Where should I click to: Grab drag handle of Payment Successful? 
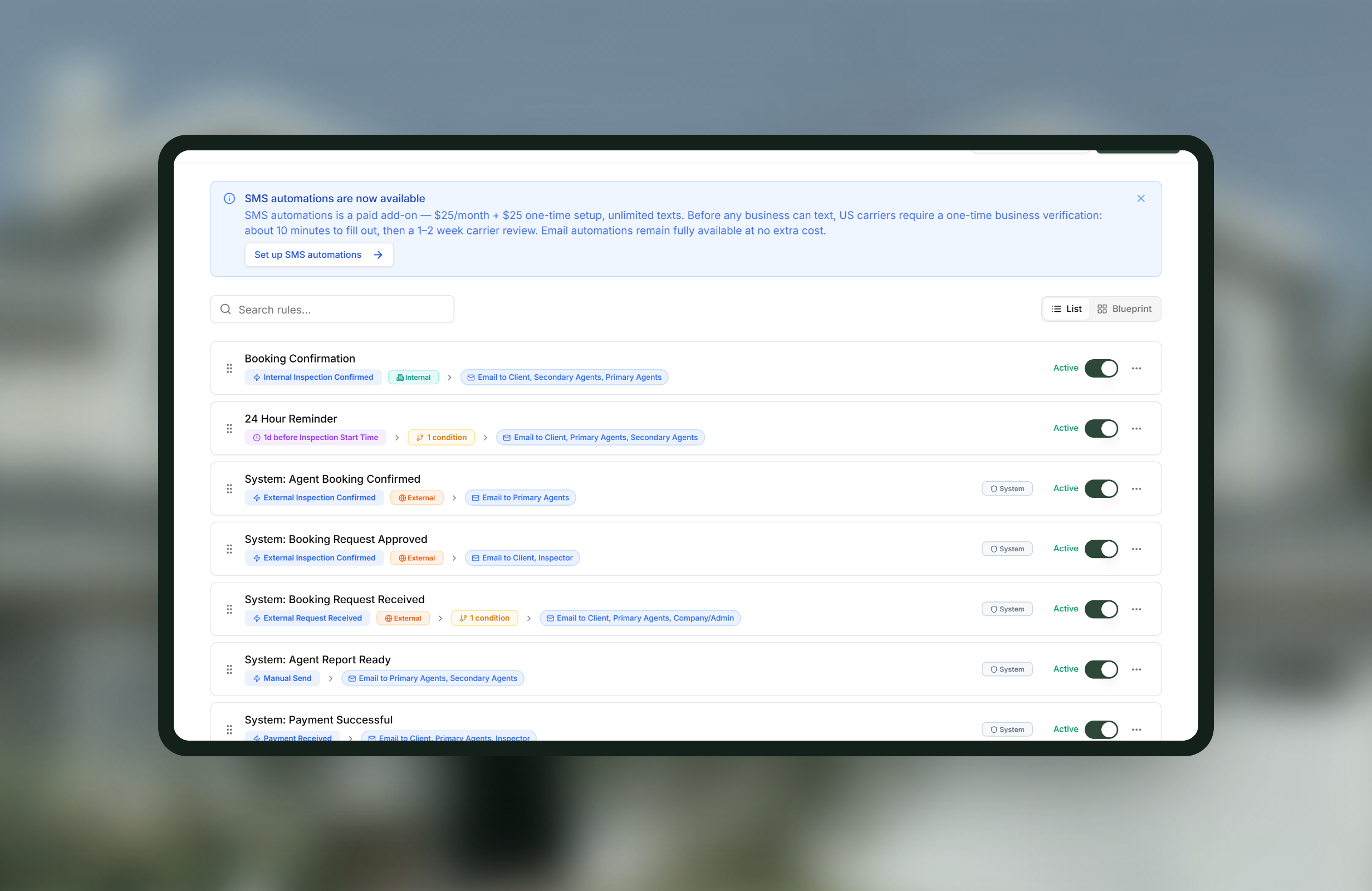(x=229, y=730)
